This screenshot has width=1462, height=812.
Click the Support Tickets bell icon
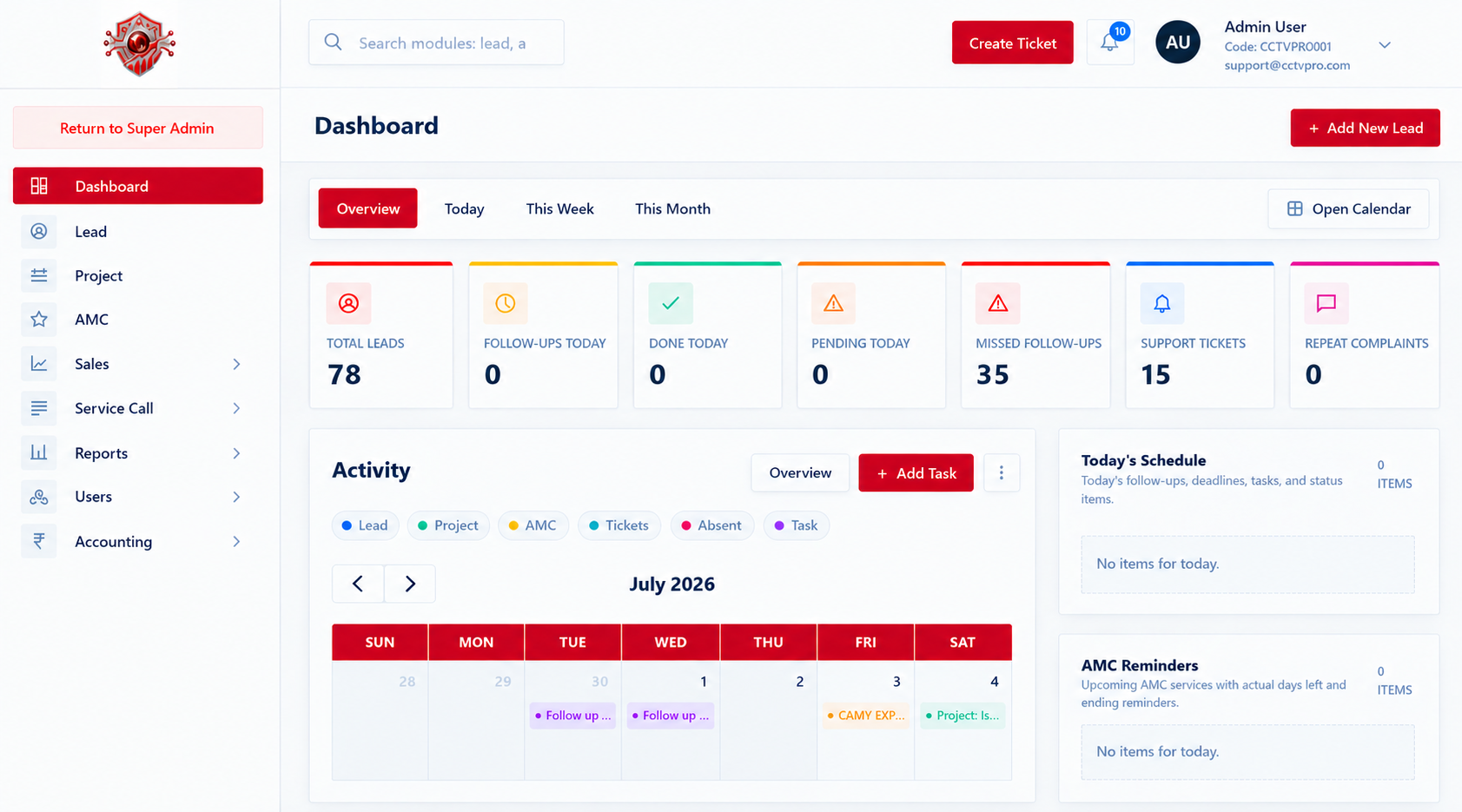1162,303
